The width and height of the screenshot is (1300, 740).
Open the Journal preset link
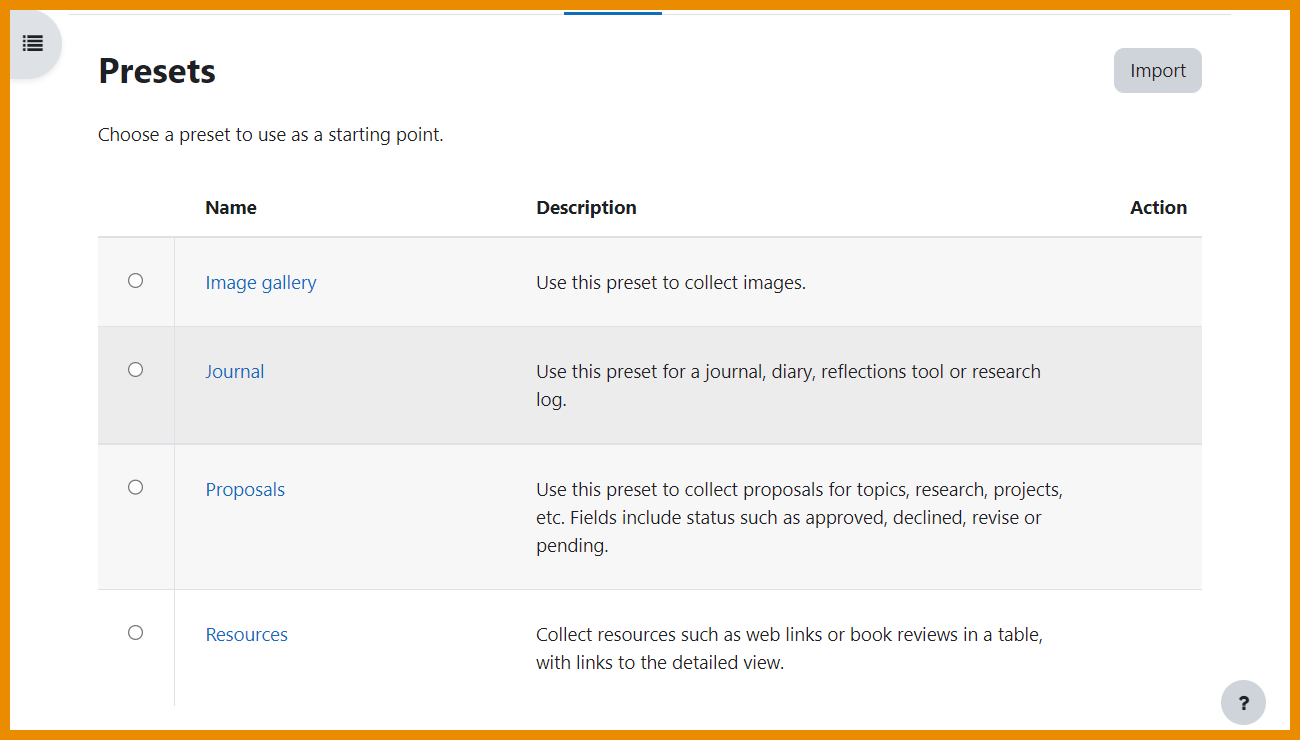[x=235, y=372]
